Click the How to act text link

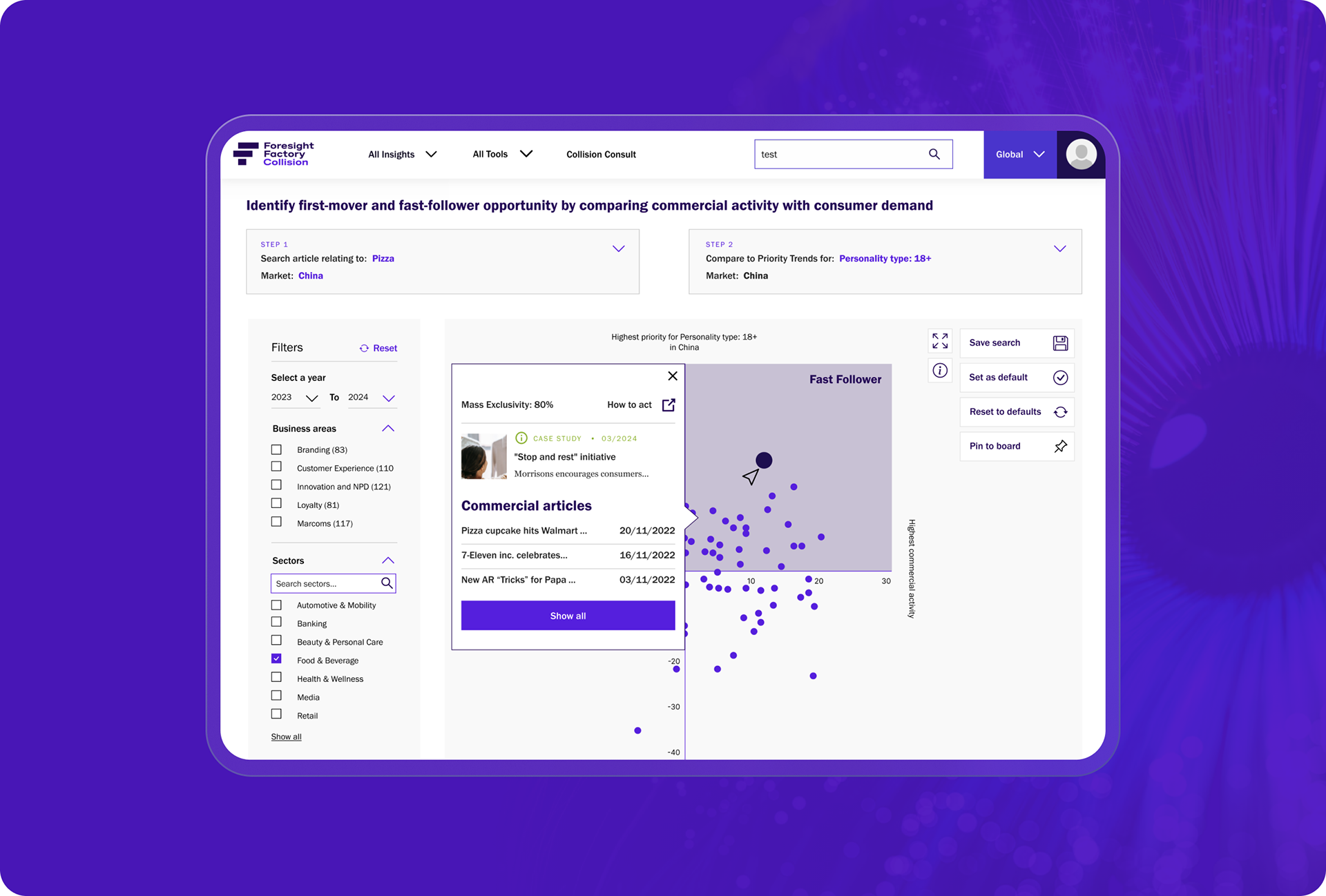[x=629, y=405]
